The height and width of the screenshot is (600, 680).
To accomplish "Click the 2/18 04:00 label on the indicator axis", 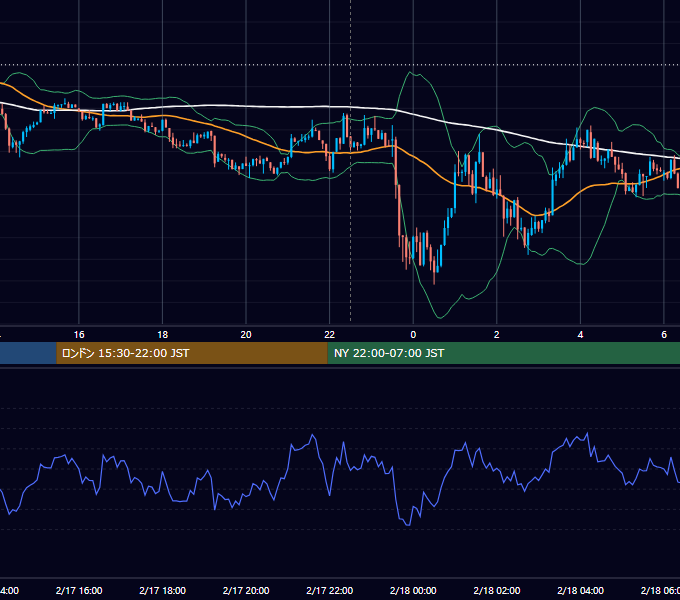I will point(580,590).
